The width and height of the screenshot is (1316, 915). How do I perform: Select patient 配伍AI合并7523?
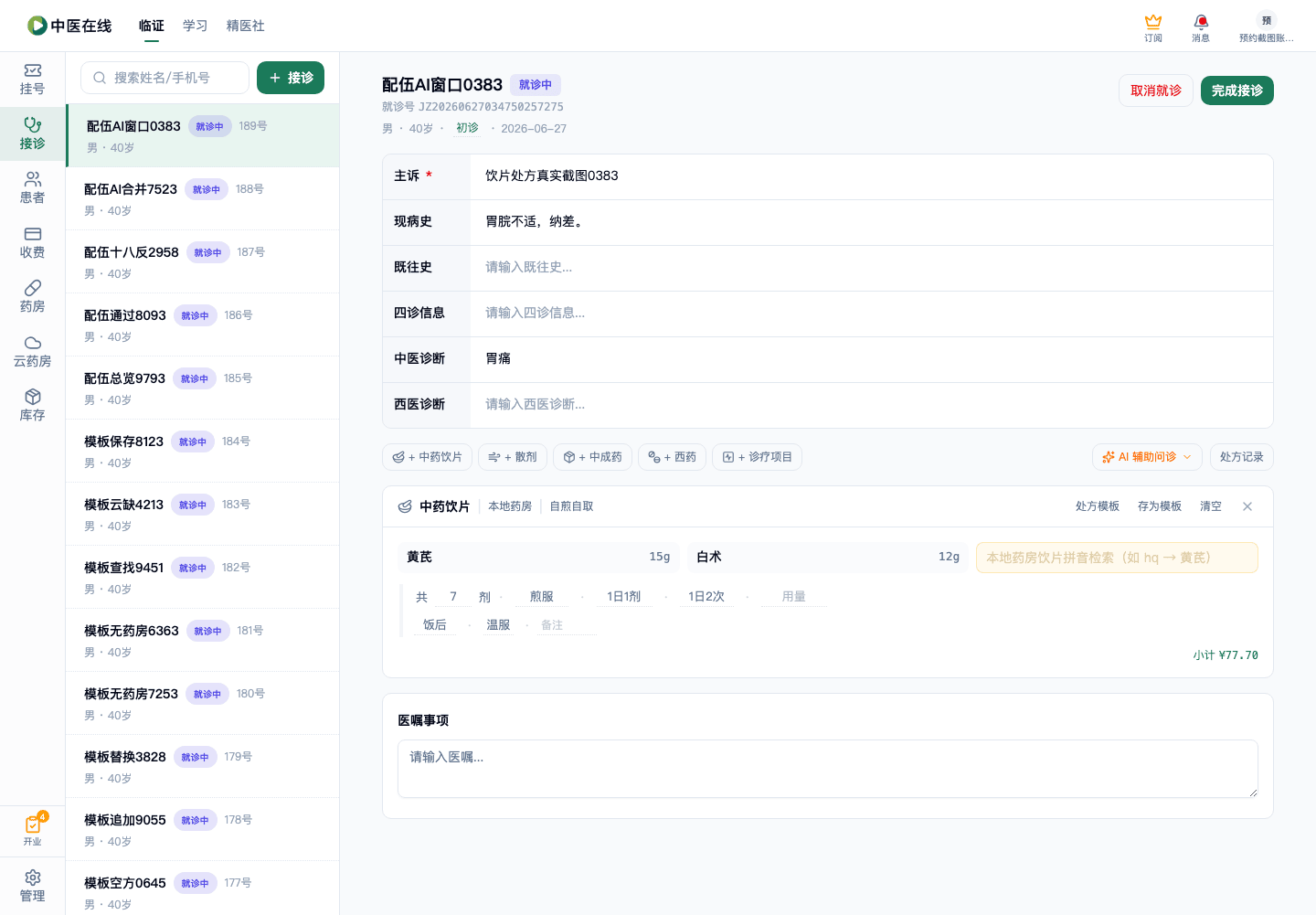(203, 198)
